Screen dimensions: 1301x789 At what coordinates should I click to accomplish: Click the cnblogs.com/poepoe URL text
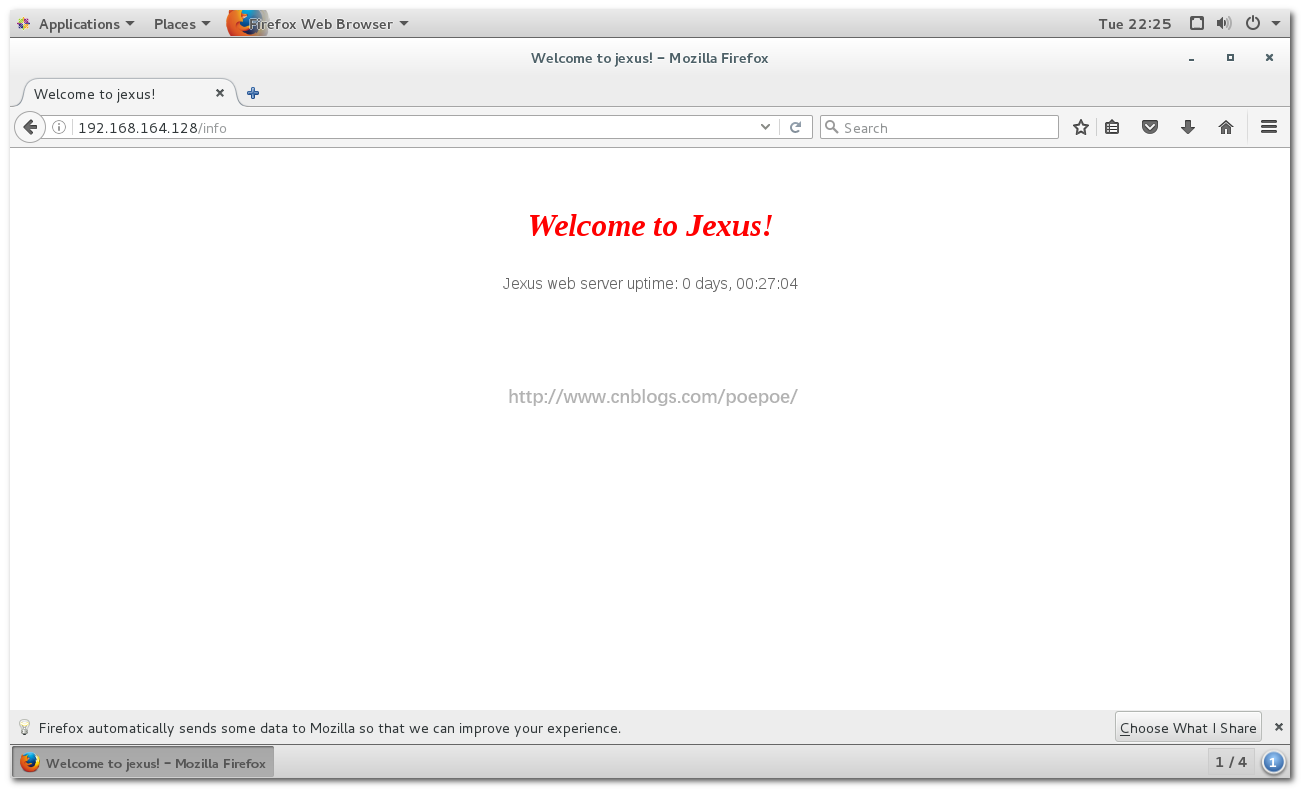pyautogui.click(x=652, y=396)
